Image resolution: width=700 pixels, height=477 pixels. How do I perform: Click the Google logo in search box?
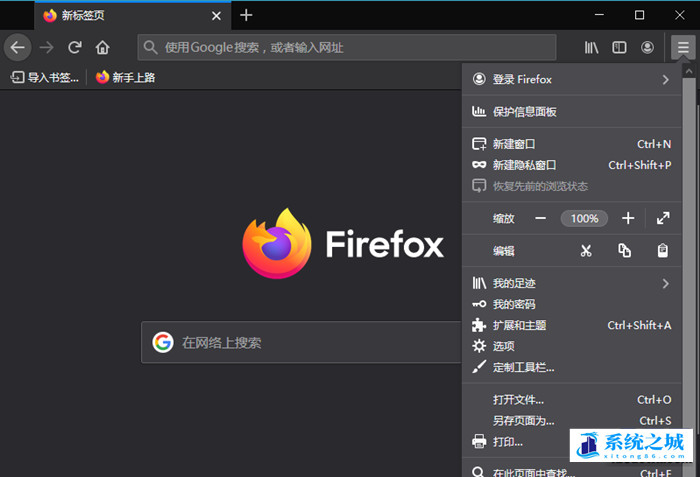163,343
